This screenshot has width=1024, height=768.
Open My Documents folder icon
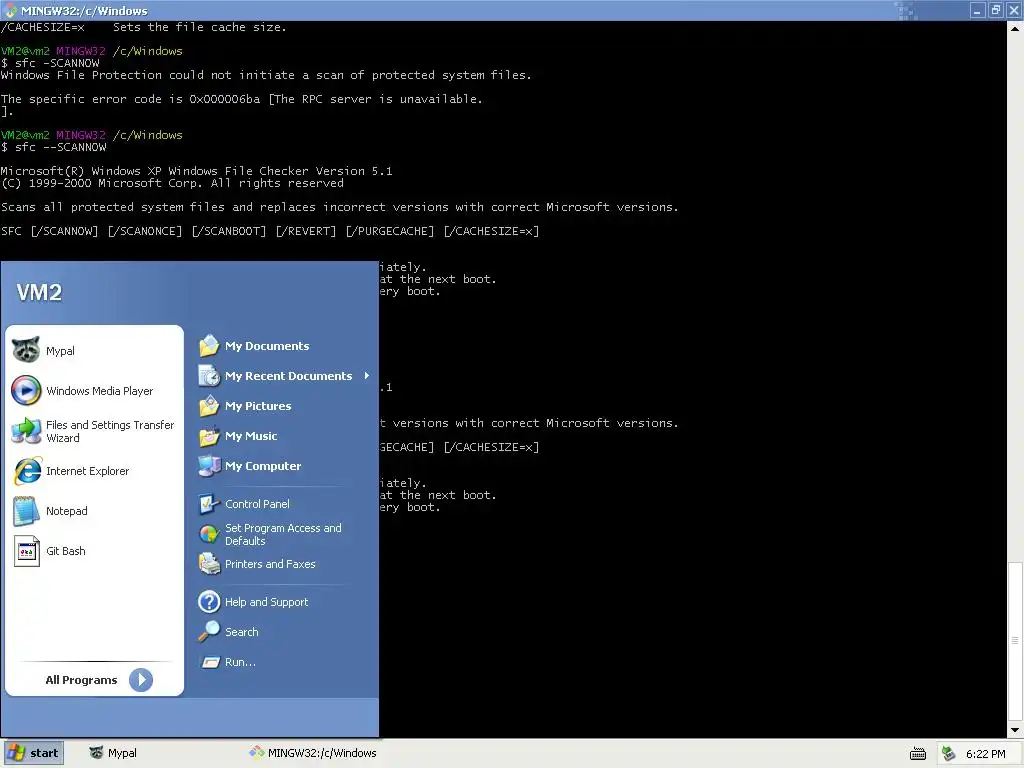(209, 345)
